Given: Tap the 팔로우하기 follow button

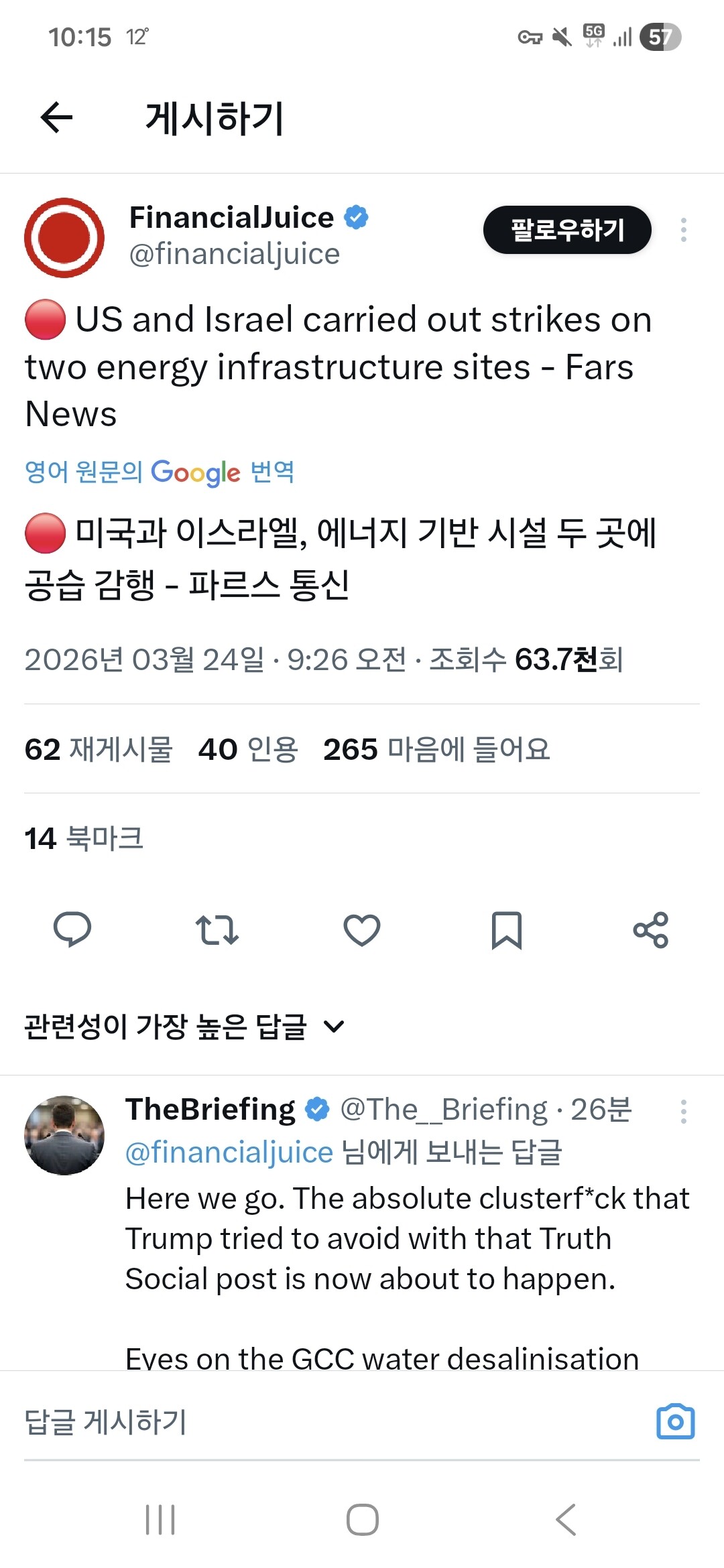Looking at the screenshot, I should (x=567, y=230).
